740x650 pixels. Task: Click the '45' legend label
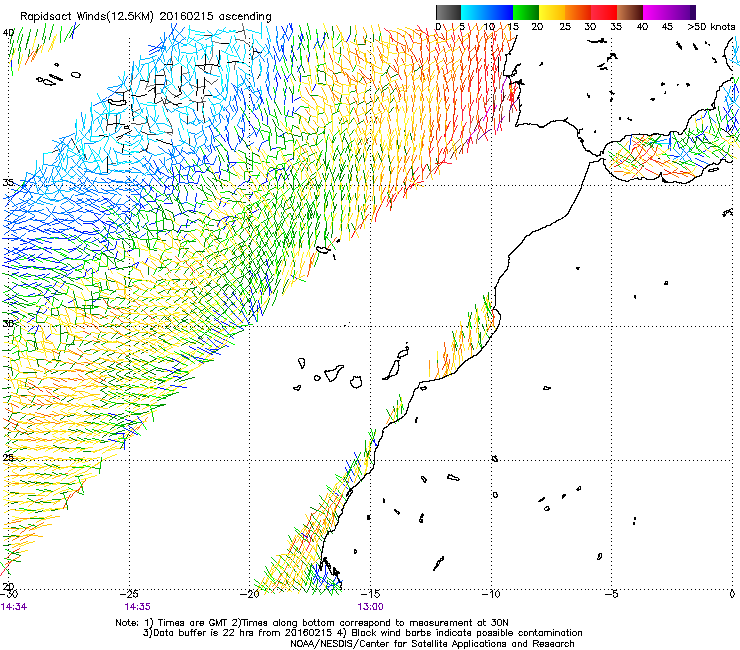[x=667, y=27]
